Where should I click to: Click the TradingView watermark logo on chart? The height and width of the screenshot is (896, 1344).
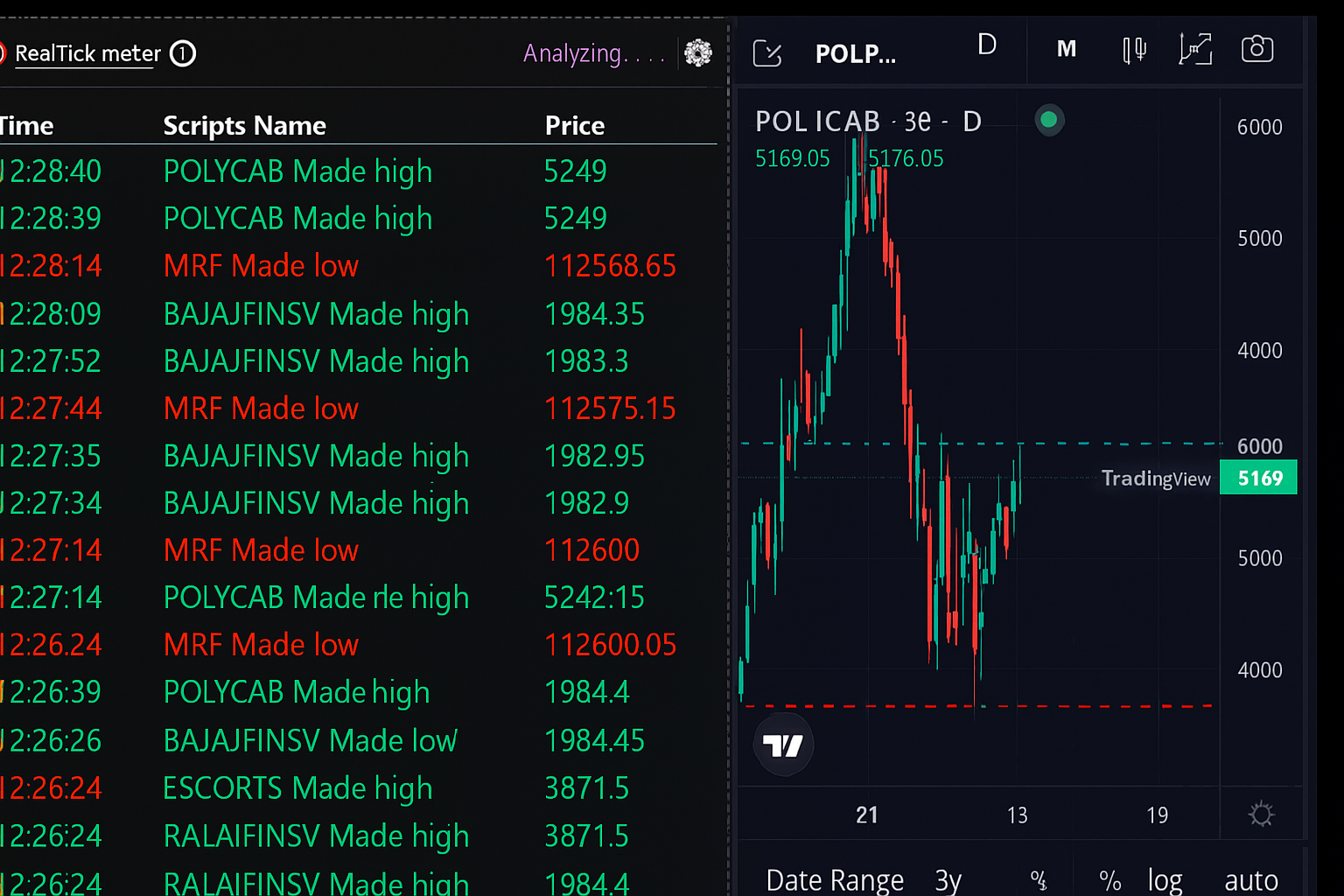(783, 745)
